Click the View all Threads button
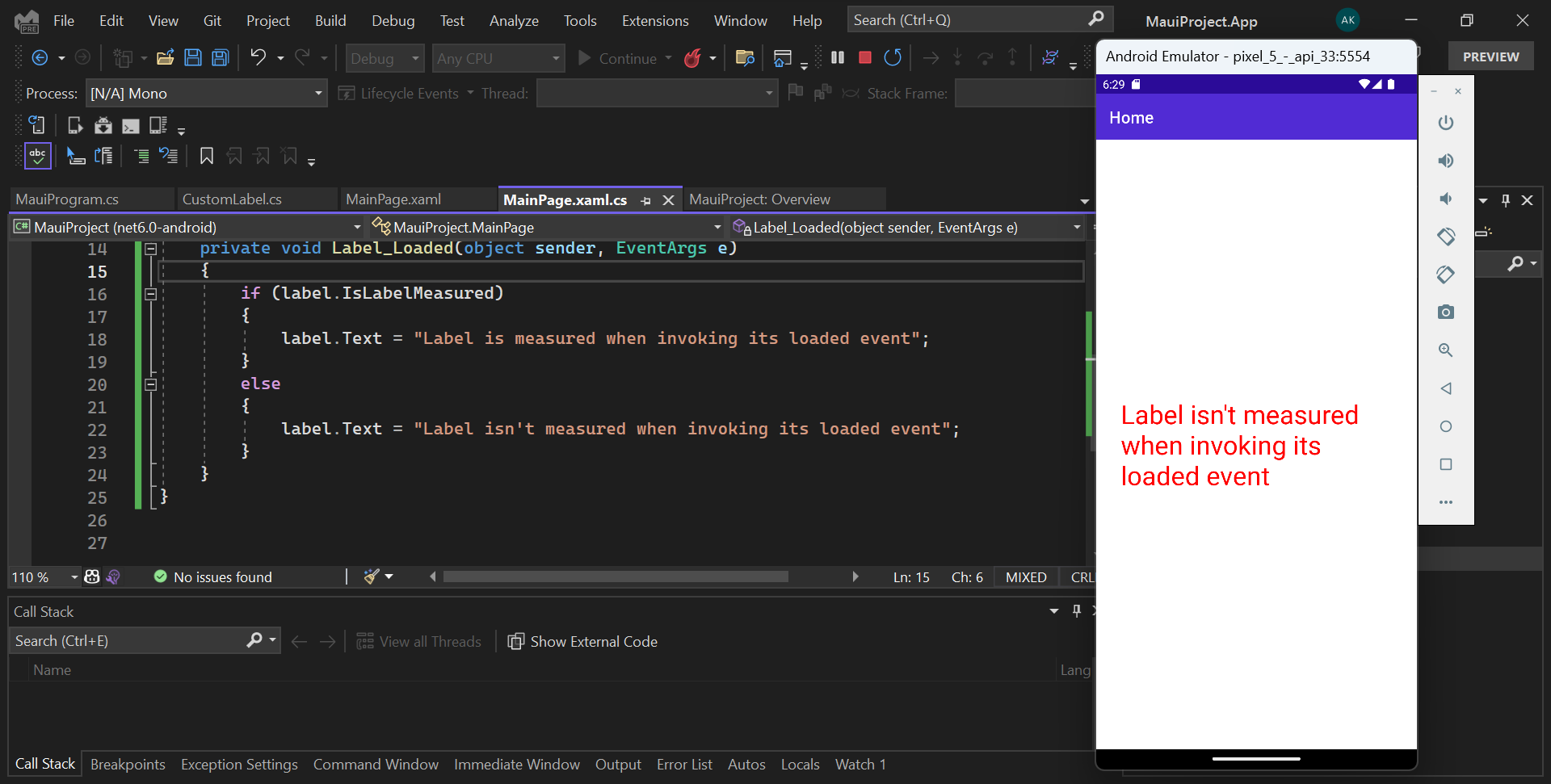This screenshot has width=1551, height=784. coord(419,640)
